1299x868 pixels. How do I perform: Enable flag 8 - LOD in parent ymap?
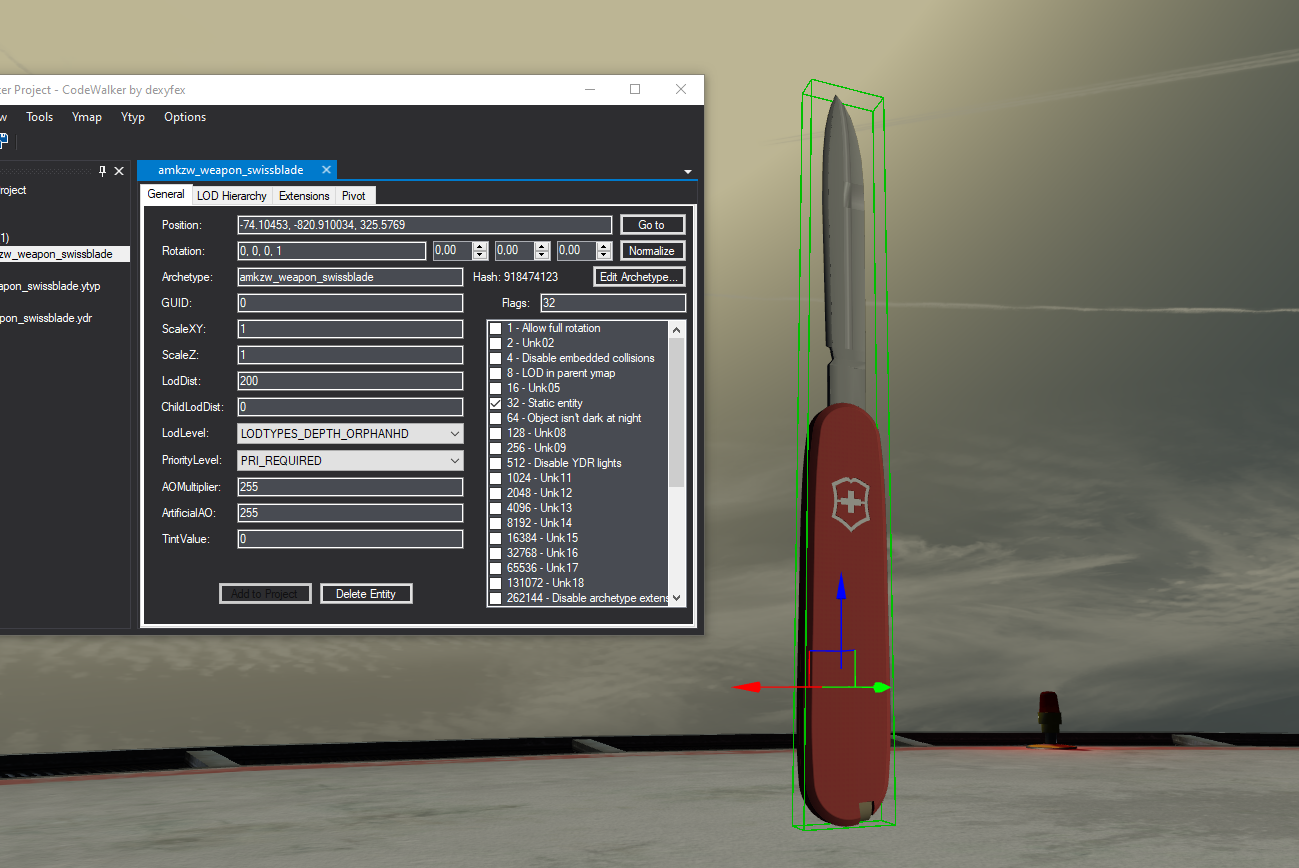(x=495, y=373)
